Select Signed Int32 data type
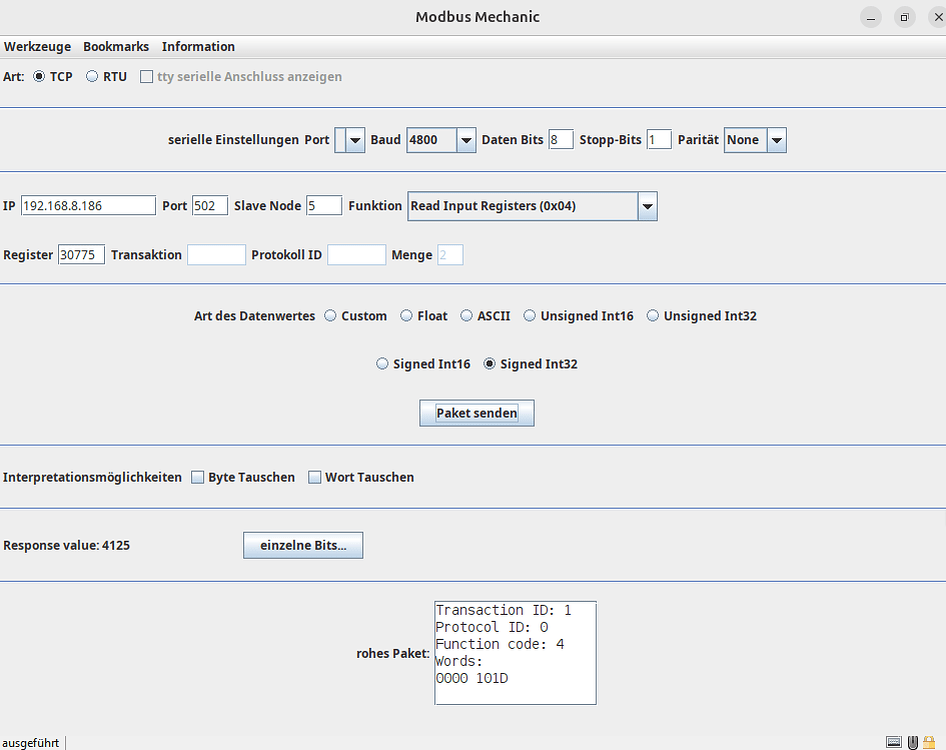The width and height of the screenshot is (946, 750). [490, 364]
